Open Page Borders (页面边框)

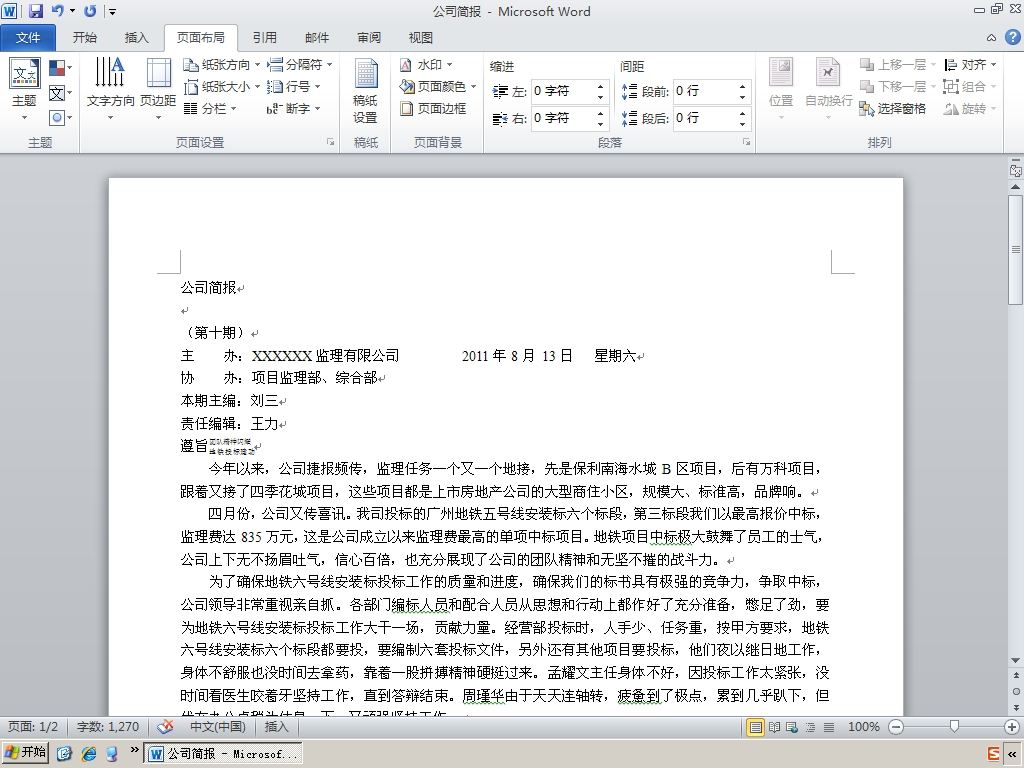coord(433,108)
